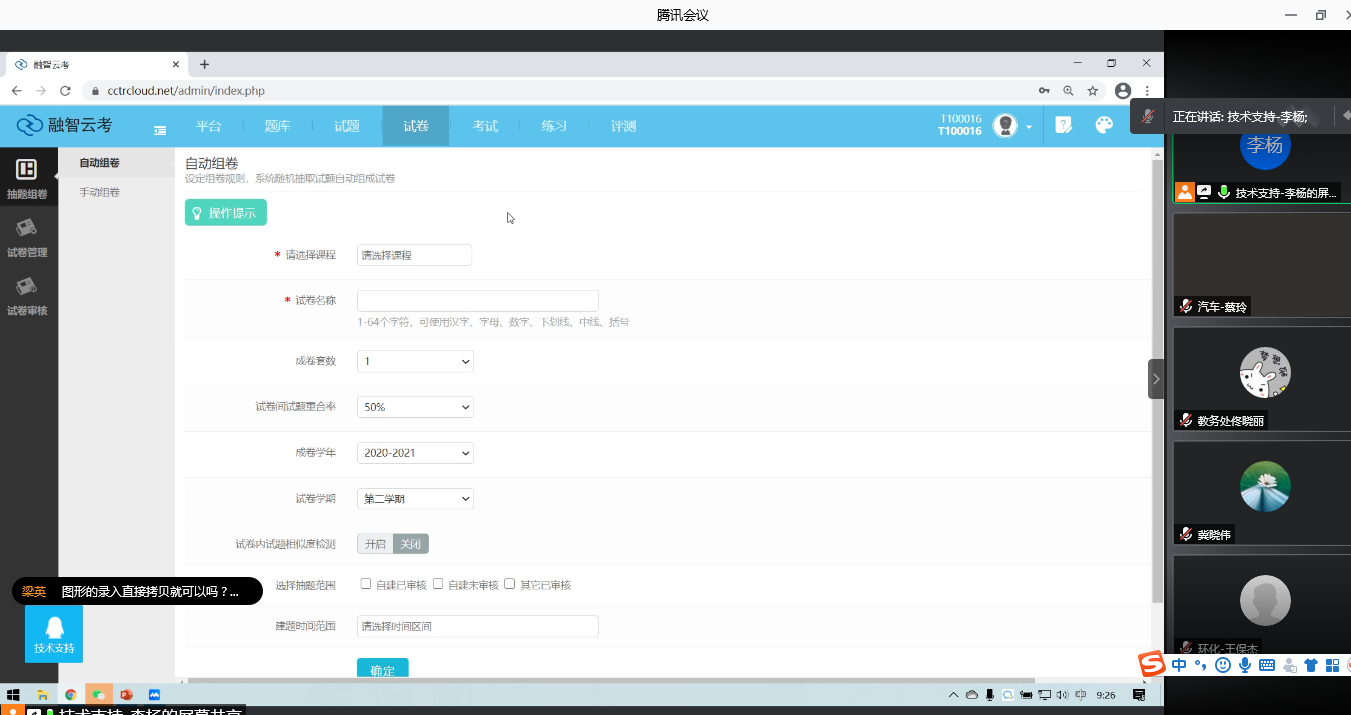Click the 试卷名称 text field
Image resolution: width=1351 pixels, height=715 pixels.
[x=478, y=301]
